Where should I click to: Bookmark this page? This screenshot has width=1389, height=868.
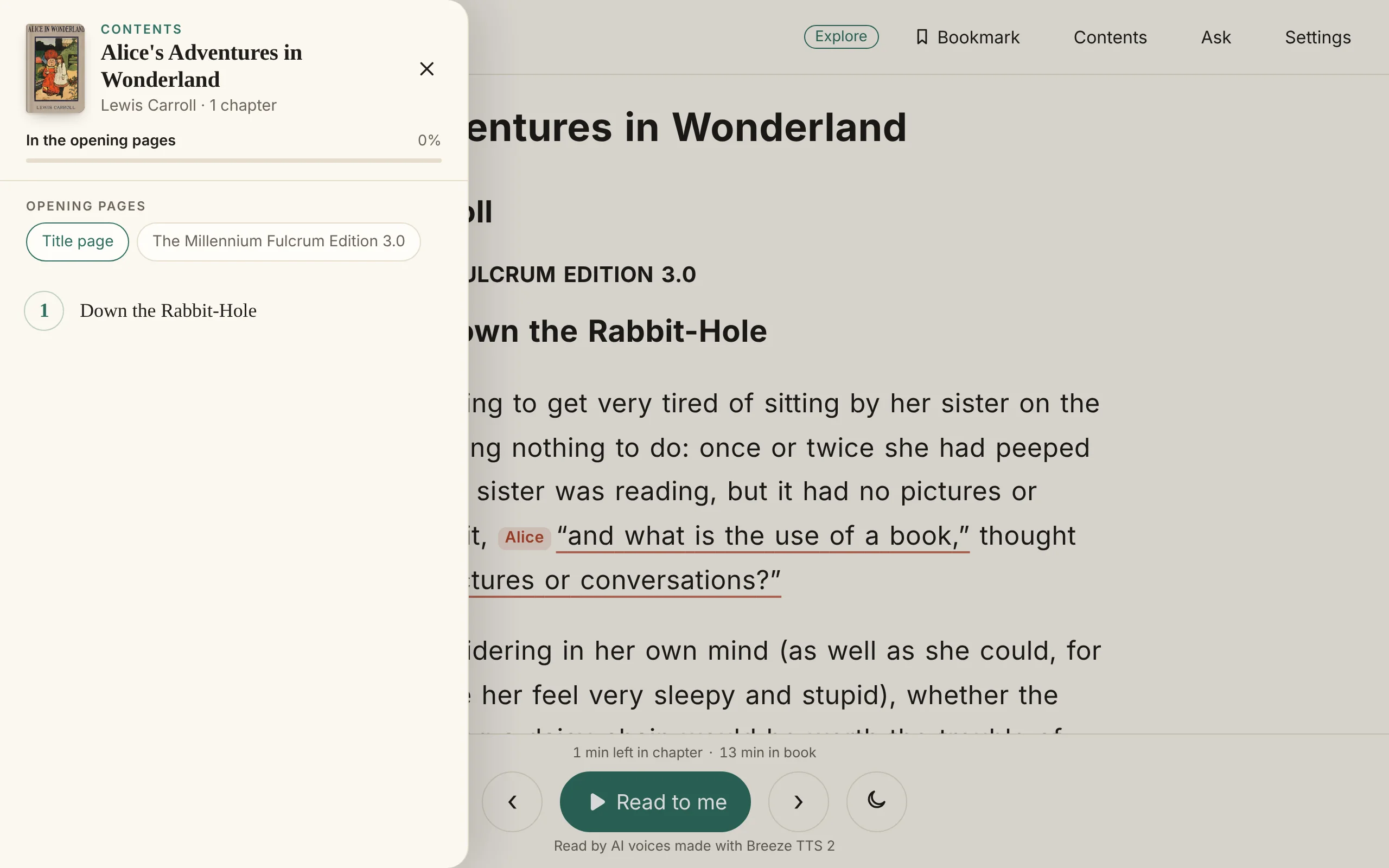967,37
